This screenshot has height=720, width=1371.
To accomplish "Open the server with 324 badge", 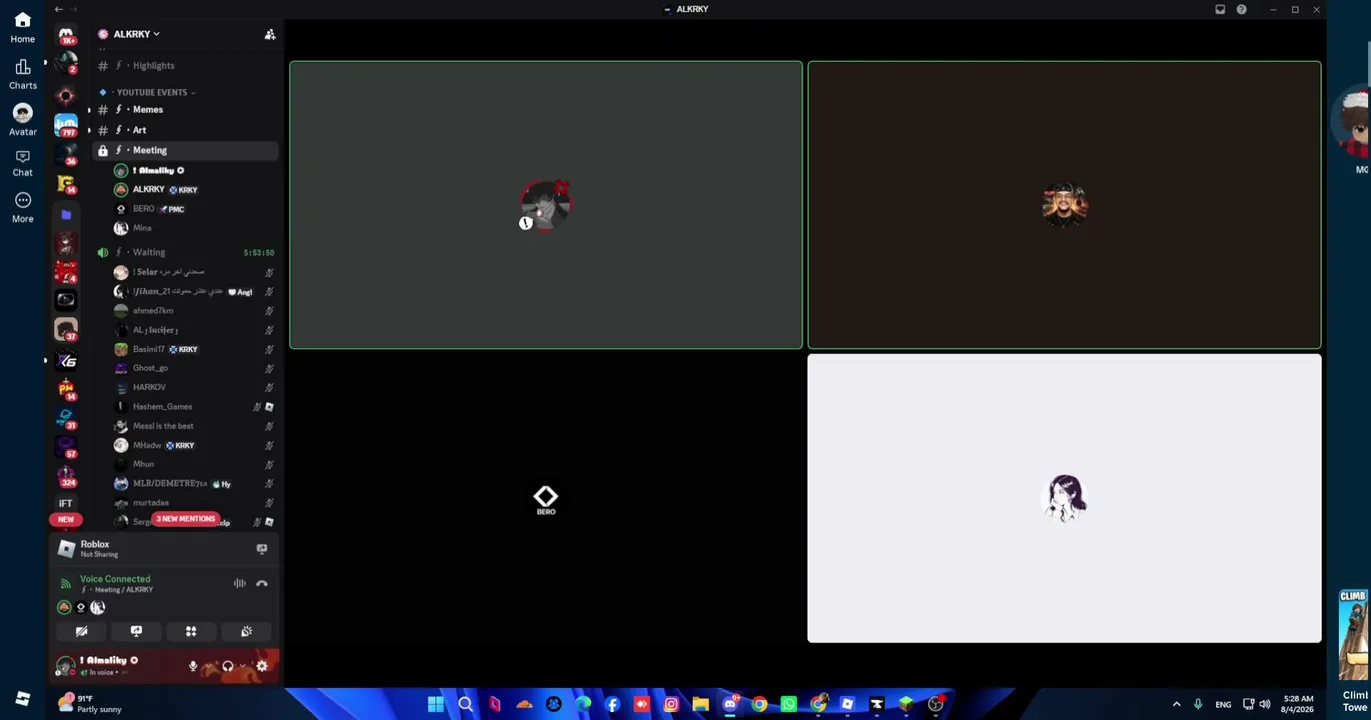I will click(x=66, y=475).
